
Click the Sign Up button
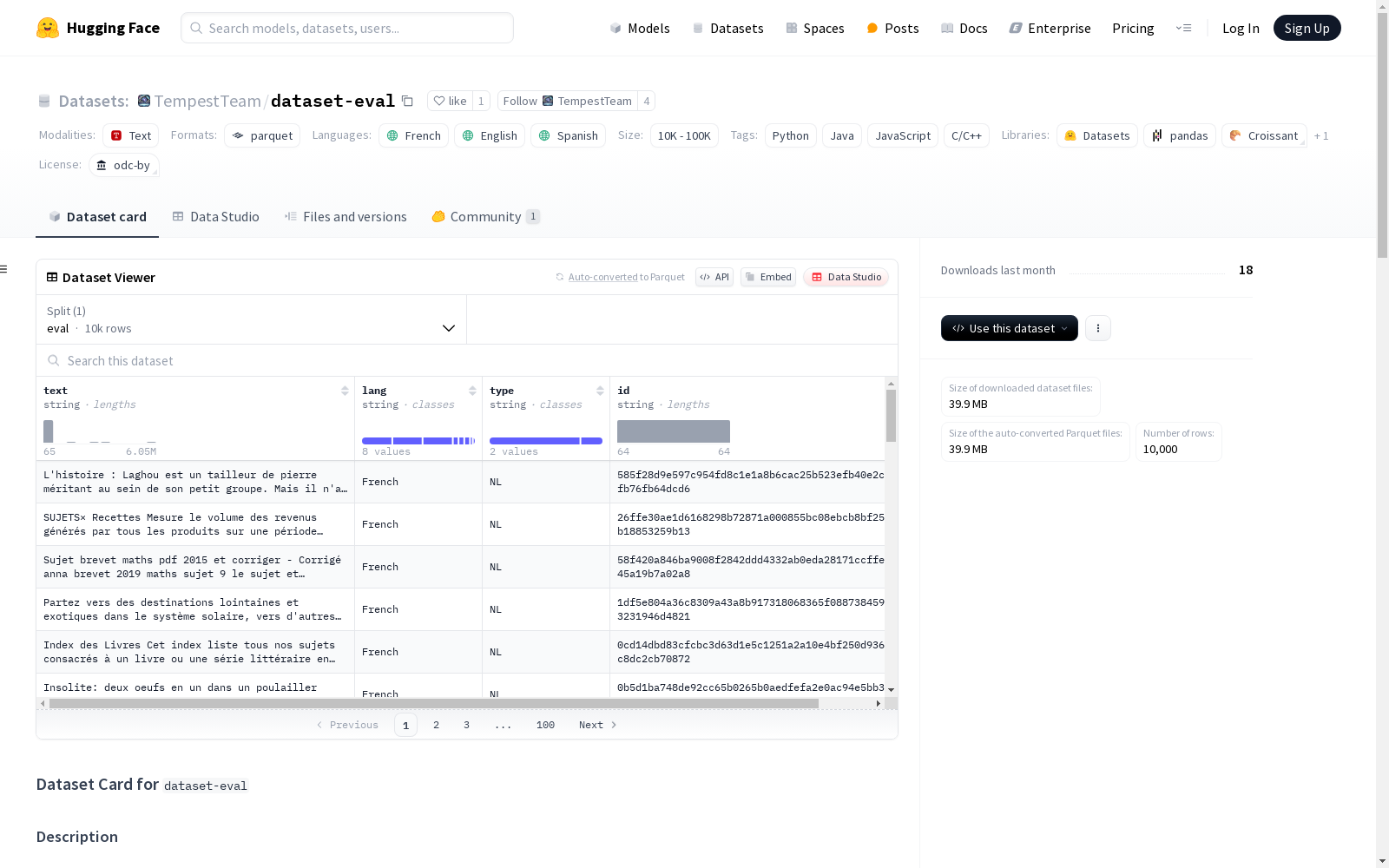pos(1307,28)
